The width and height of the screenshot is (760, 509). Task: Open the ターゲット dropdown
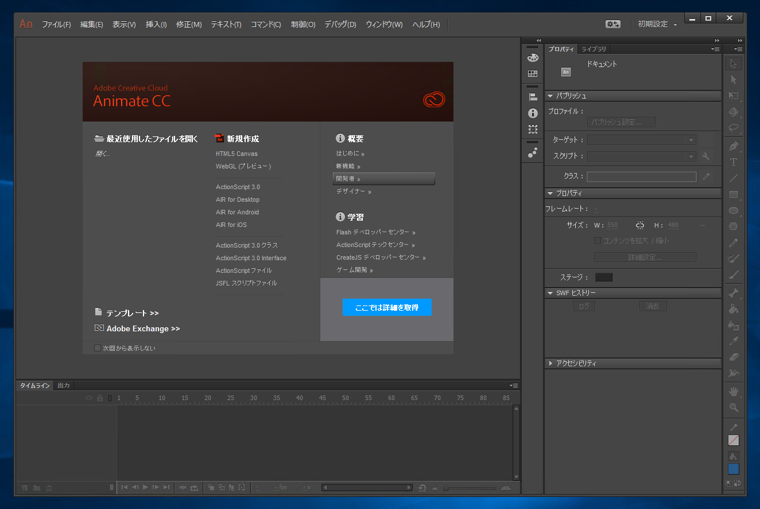click(642, 140)
